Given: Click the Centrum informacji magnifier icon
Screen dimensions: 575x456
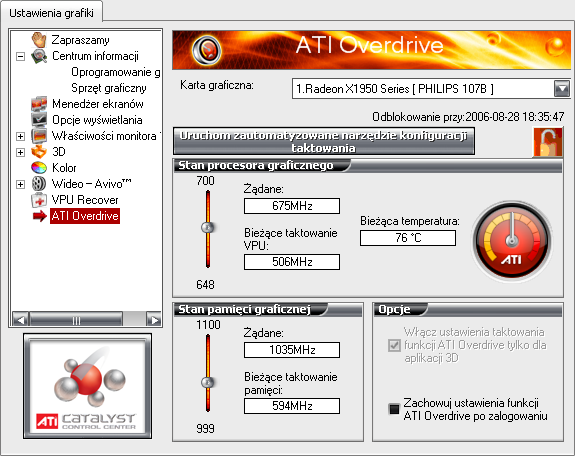Looking at the screenshot, I should [x=39, y=56].
